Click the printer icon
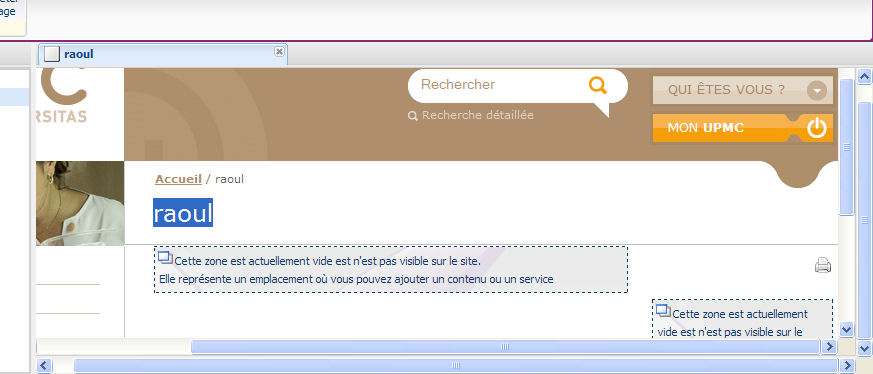Viewport: 873px width, 374px height. tap(823, 265)
